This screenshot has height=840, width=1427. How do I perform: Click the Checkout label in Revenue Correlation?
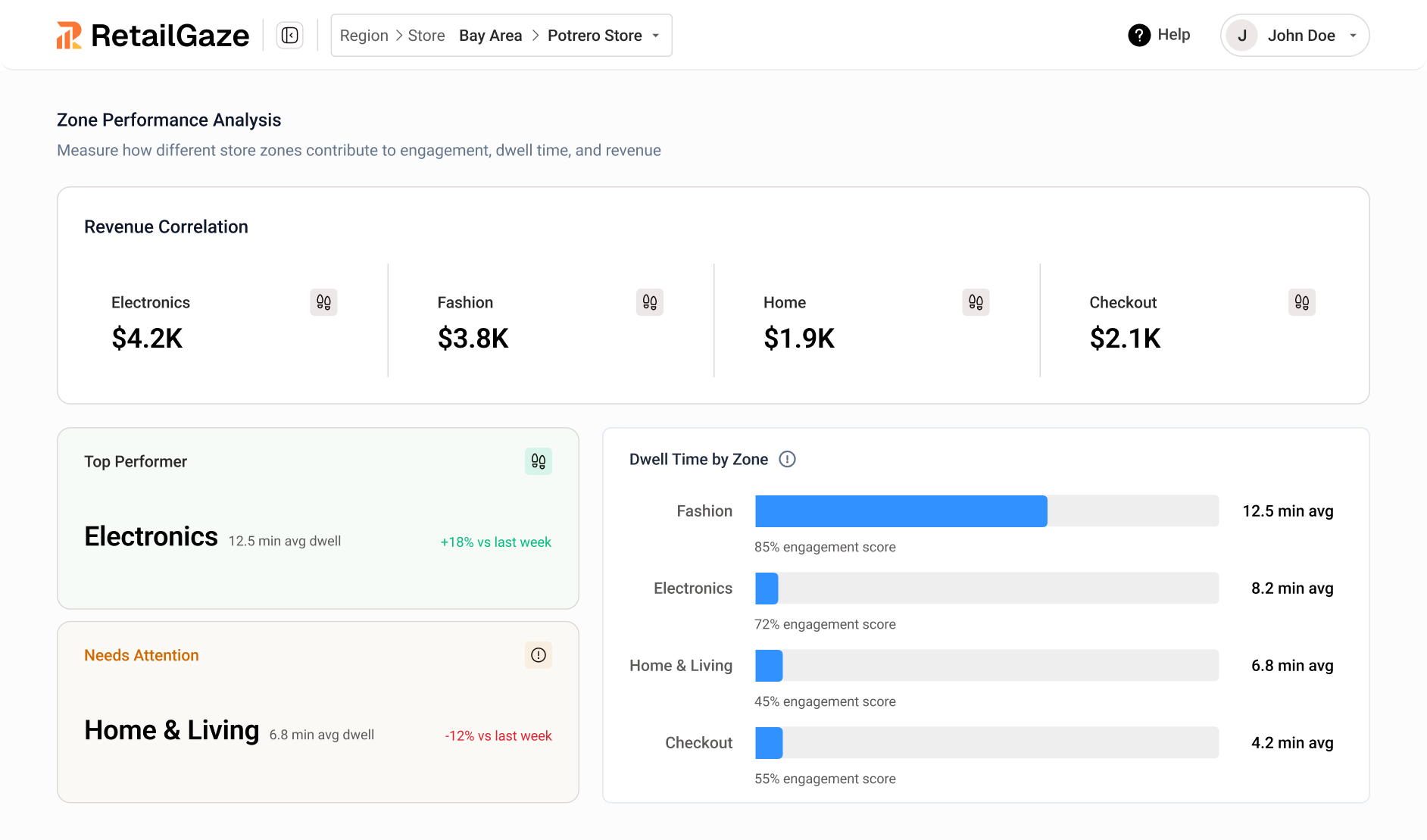pyautogui.click(x=1123, y=302)
